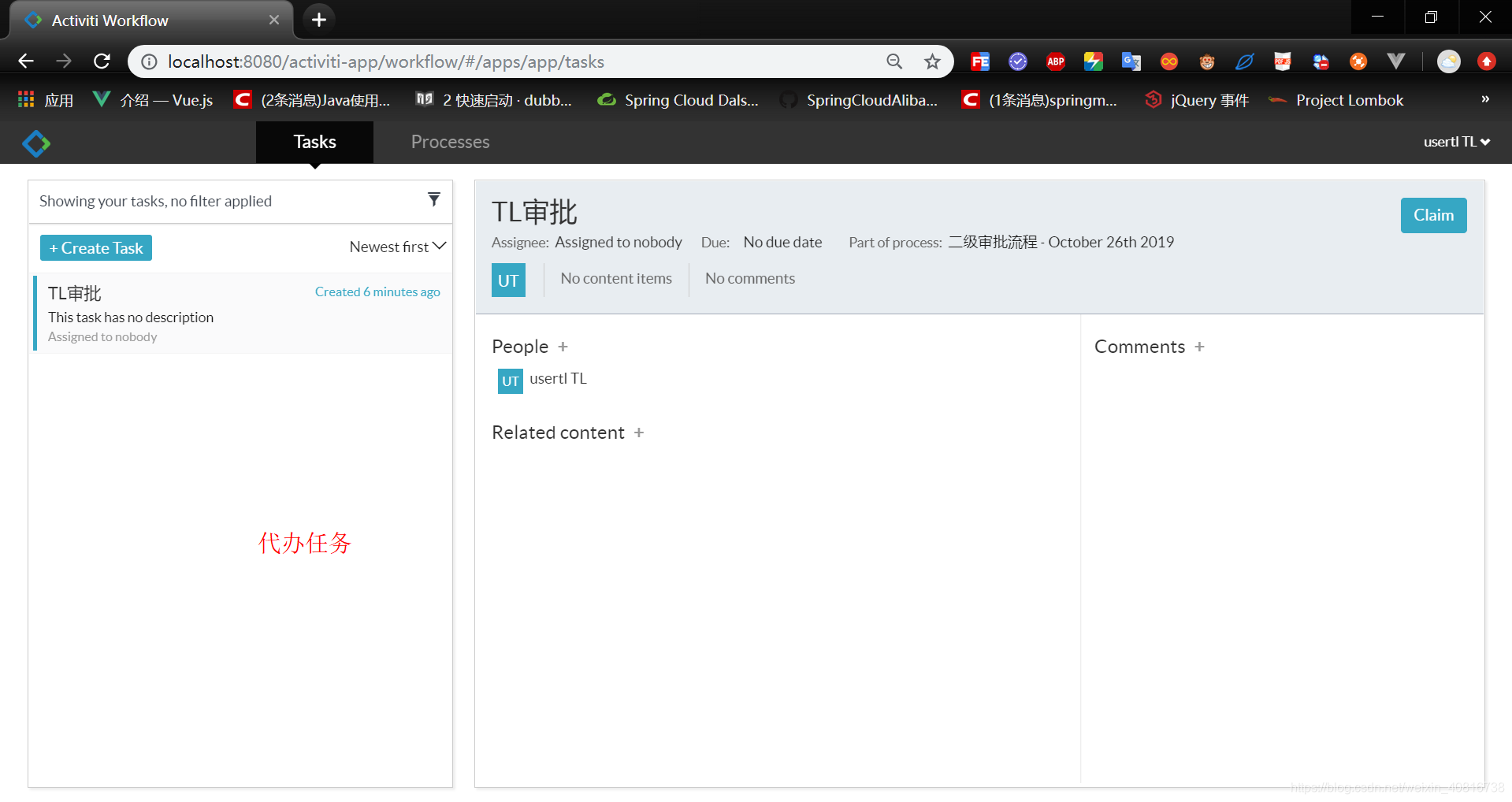This screenshot has height=802, width=1512.
Task: Click the plus icon next to Comments
Action: point(1199,347)
